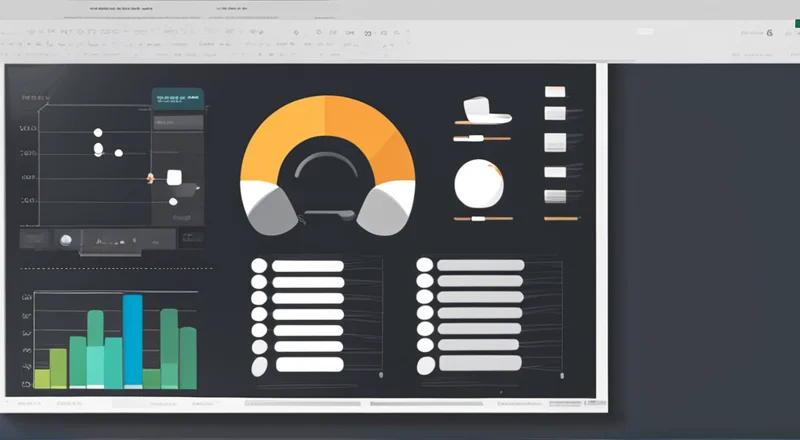Click the top white pill bar in right list
Viewport: 800px width, 440px height.
click(x=480, y=265)
